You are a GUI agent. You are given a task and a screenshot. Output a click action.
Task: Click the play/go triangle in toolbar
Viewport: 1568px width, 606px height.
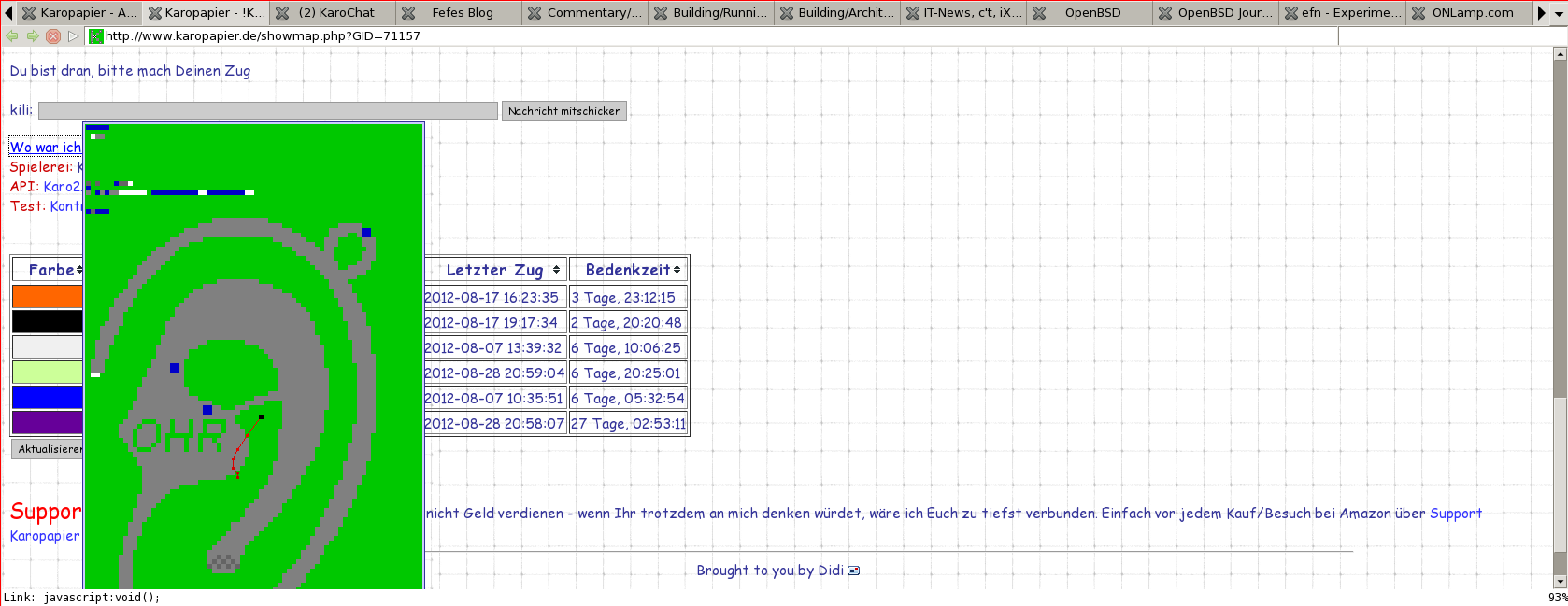[x=73, y=36]
